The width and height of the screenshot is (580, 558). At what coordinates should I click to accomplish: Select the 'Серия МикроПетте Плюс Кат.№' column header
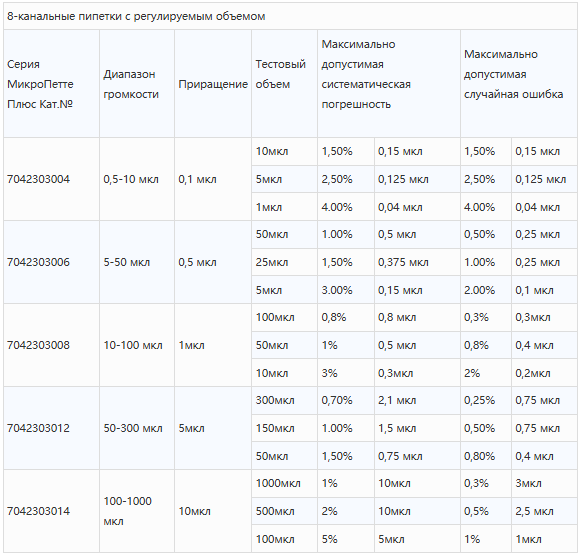[x=51, y=84]
